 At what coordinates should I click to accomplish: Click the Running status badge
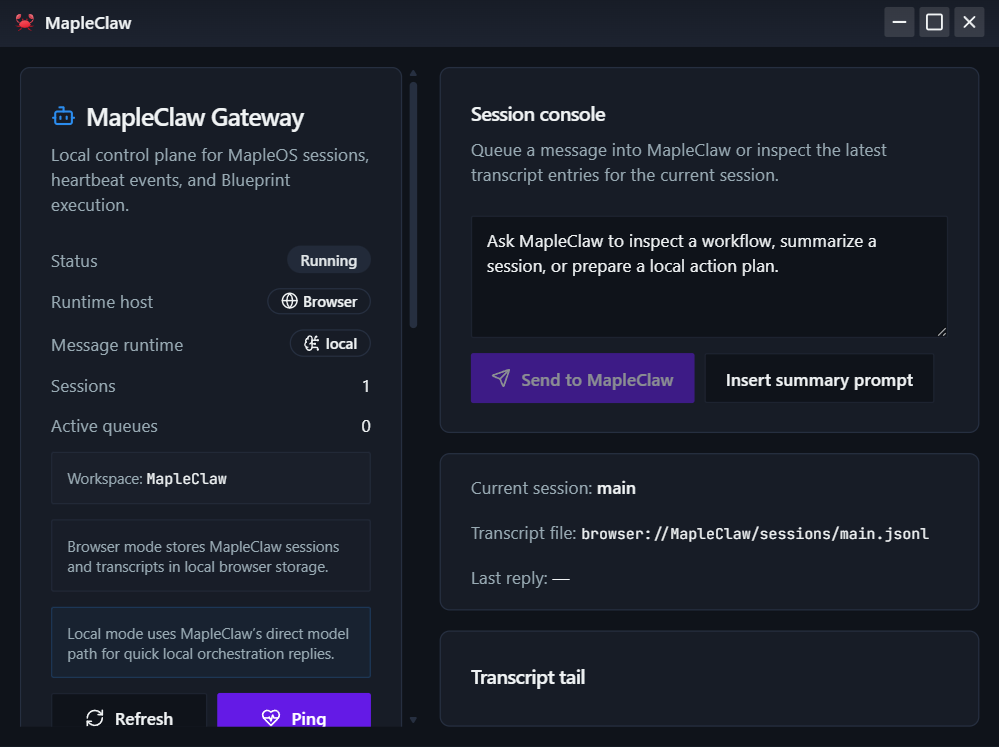pyautogui.click(x=328, y=260)
